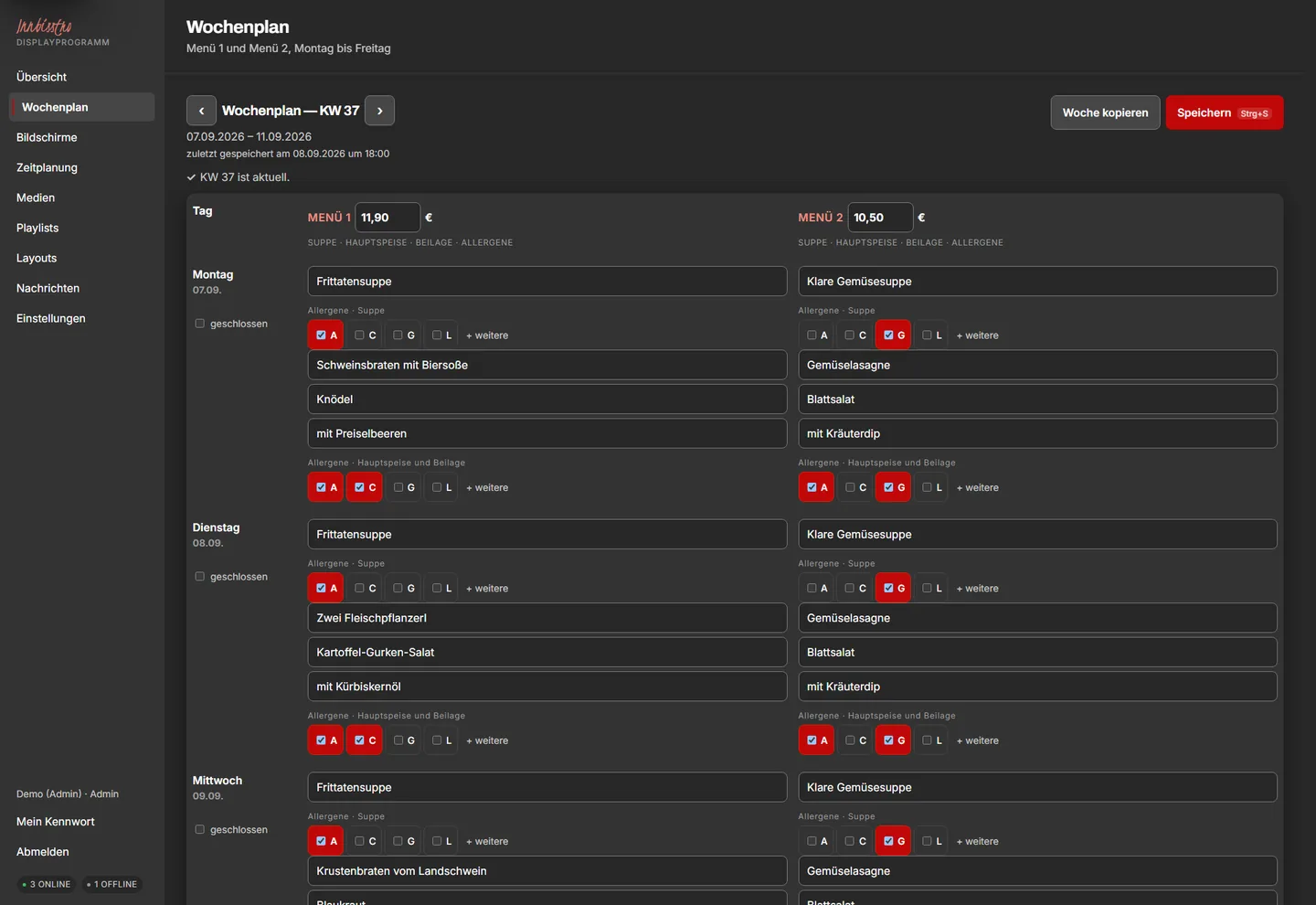Expand weitere allergens for Montag Menü 2 Suppe

pos(977,335)
